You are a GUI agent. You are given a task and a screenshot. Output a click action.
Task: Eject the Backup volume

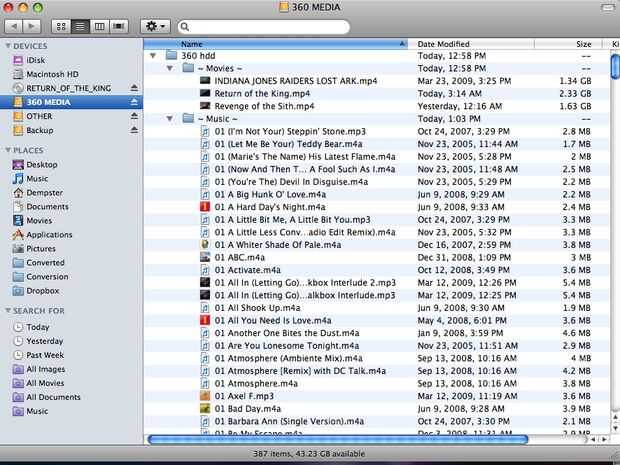click(134, 130)
